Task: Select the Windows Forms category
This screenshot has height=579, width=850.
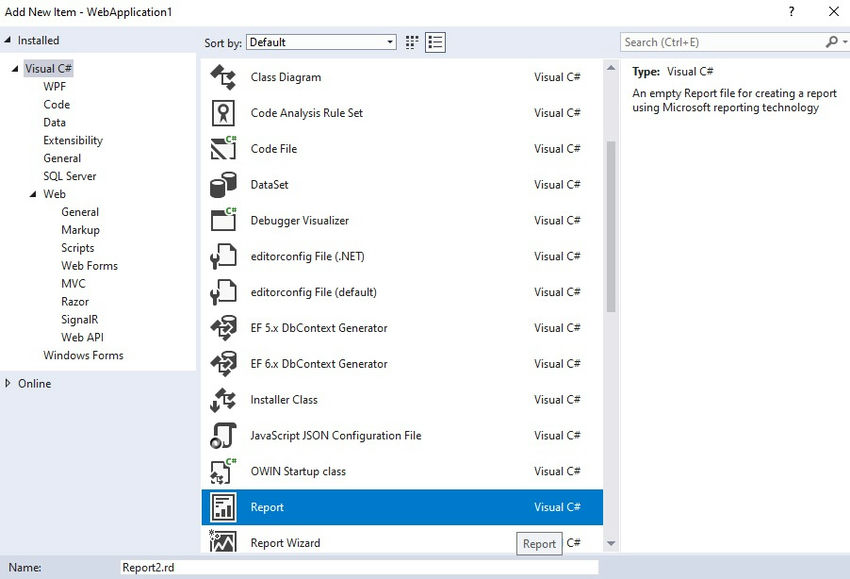Action: (x=82, y=355)
